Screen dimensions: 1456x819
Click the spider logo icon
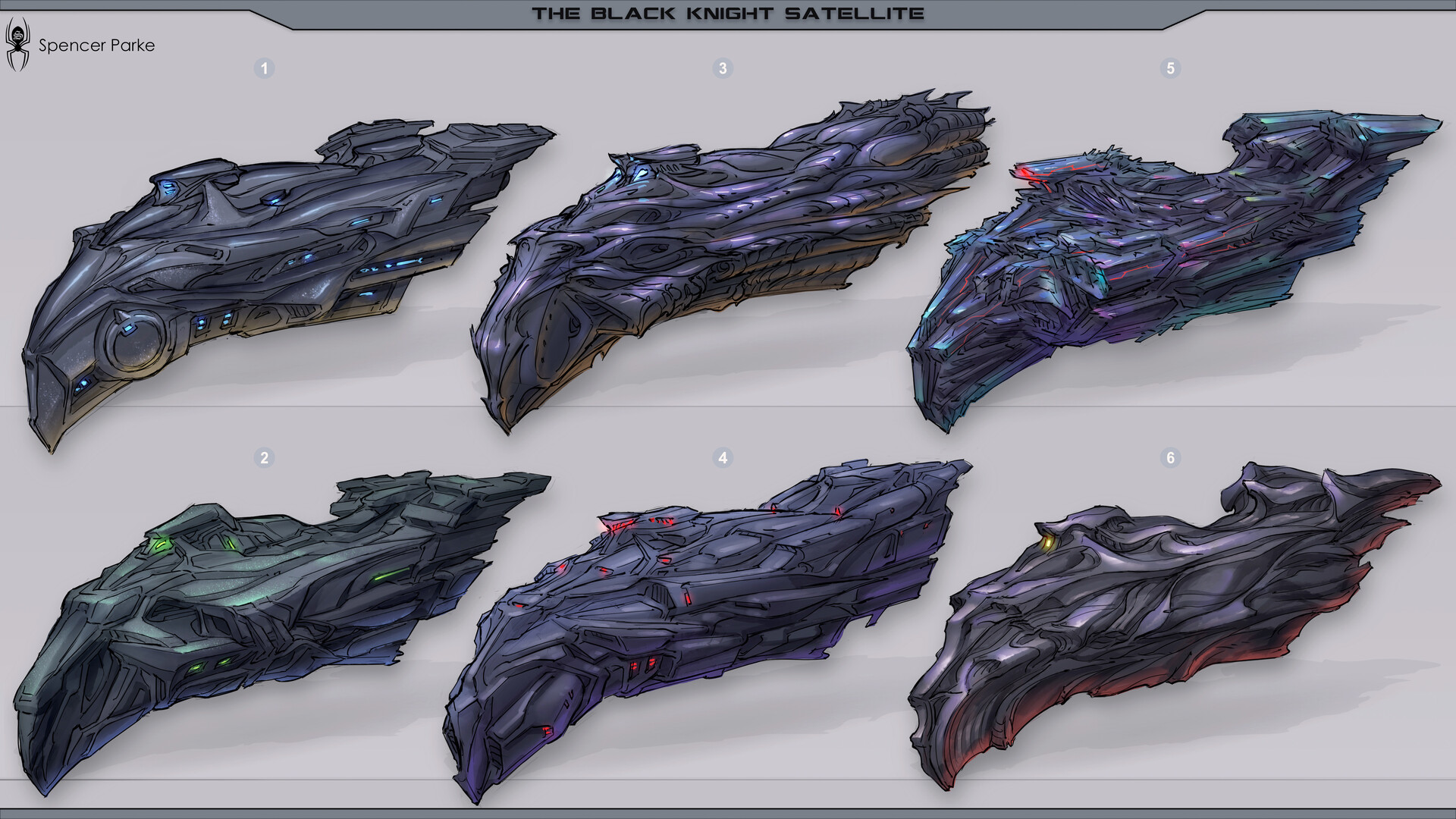coord(17,45)
